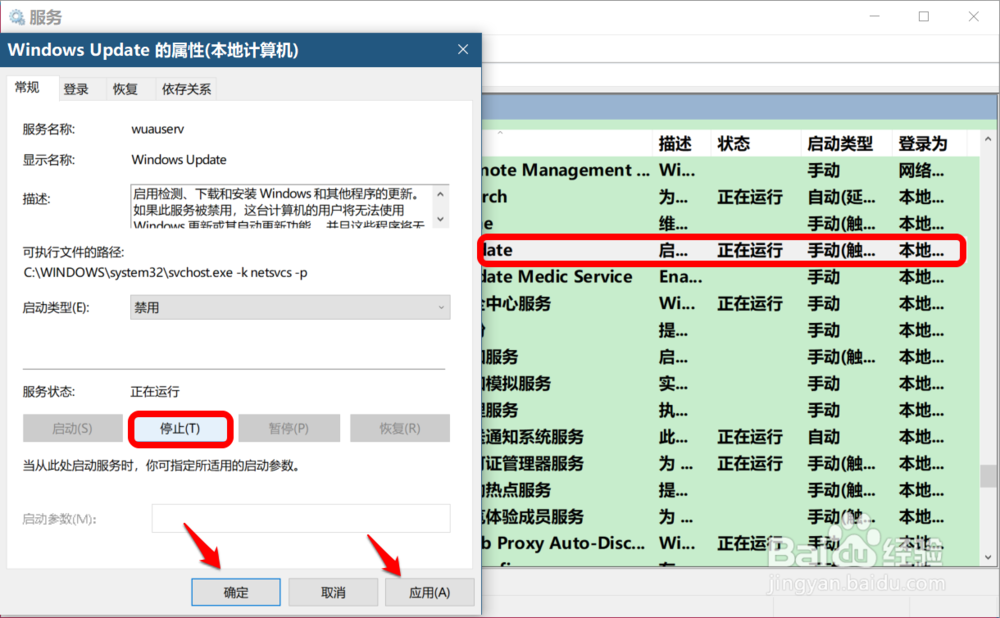Viewport: 1000px width, 618px height.
Task: Click the 描述 column header
Action: coord(682,143)
